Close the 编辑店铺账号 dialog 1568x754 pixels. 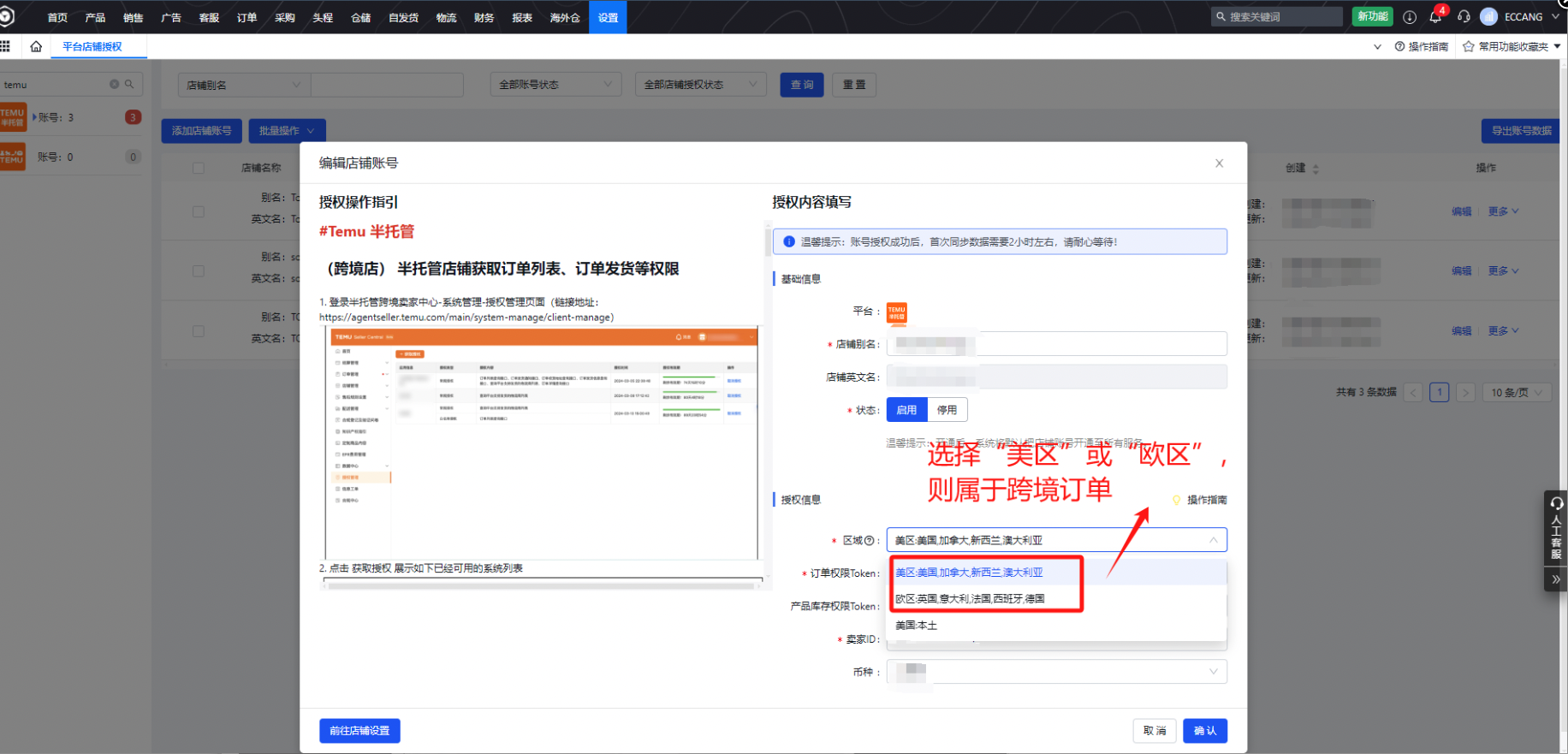click(x=1220, y=163)
